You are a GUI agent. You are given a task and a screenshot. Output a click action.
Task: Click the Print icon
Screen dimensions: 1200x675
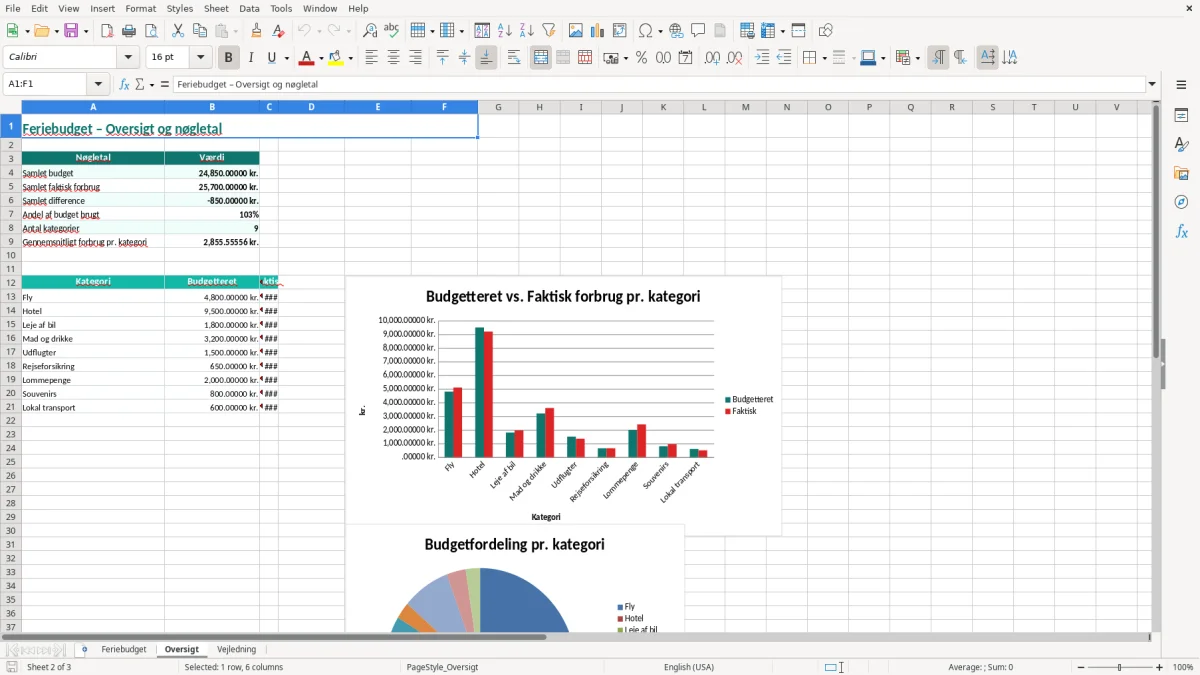[129, 31]
